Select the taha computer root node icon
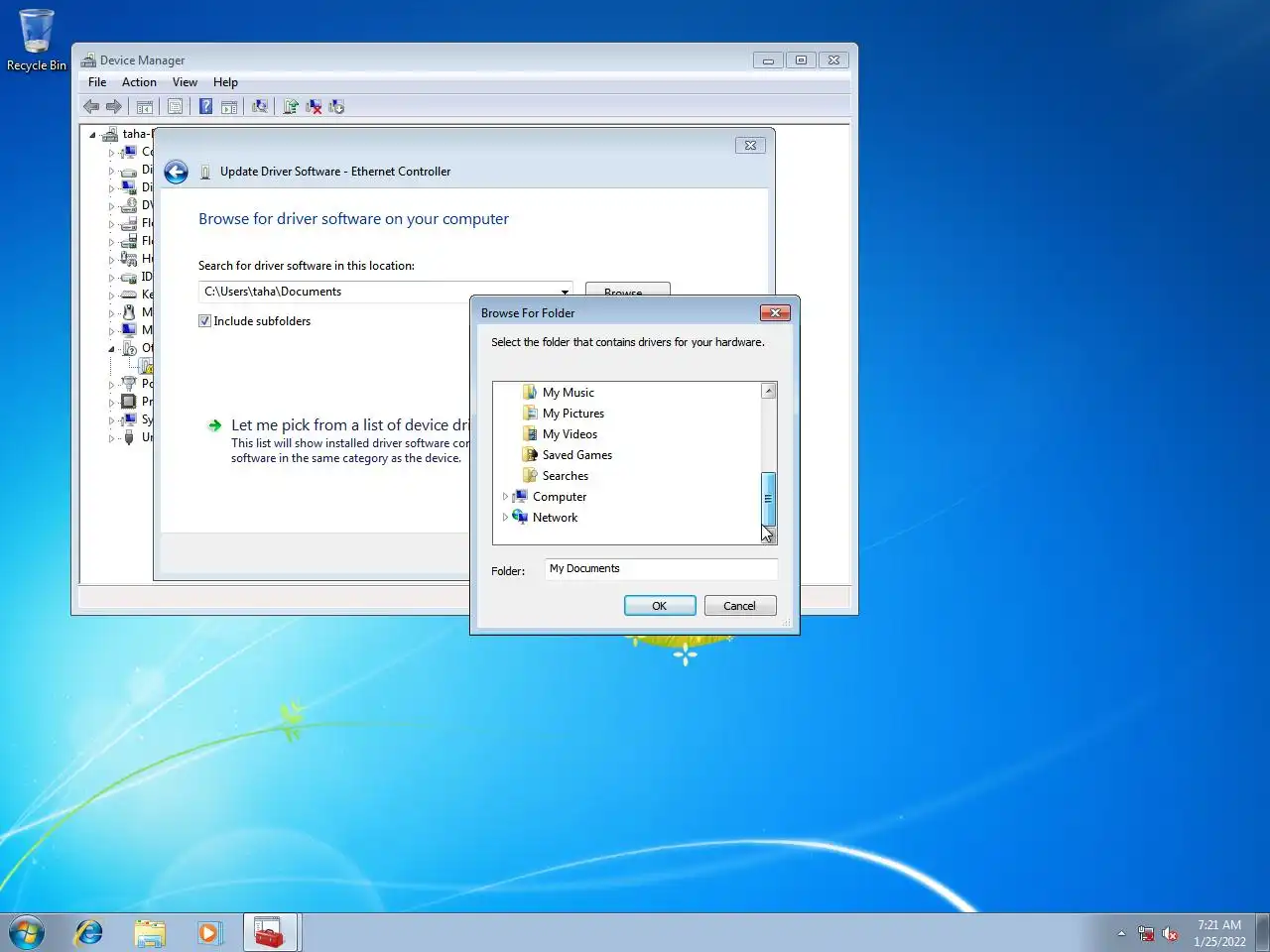Image resolution: width=1270 pixels, height=952 pixels. (x=109, y=134)
